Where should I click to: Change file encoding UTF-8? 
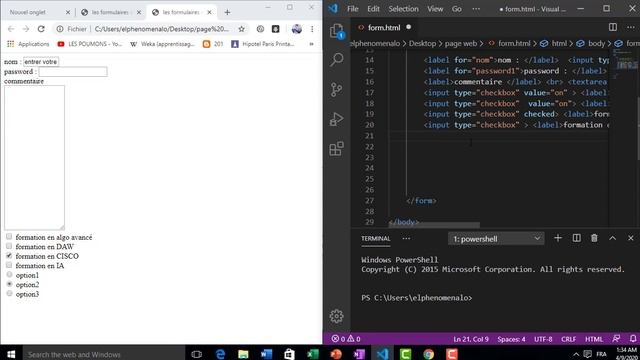[x=543, y=339]
